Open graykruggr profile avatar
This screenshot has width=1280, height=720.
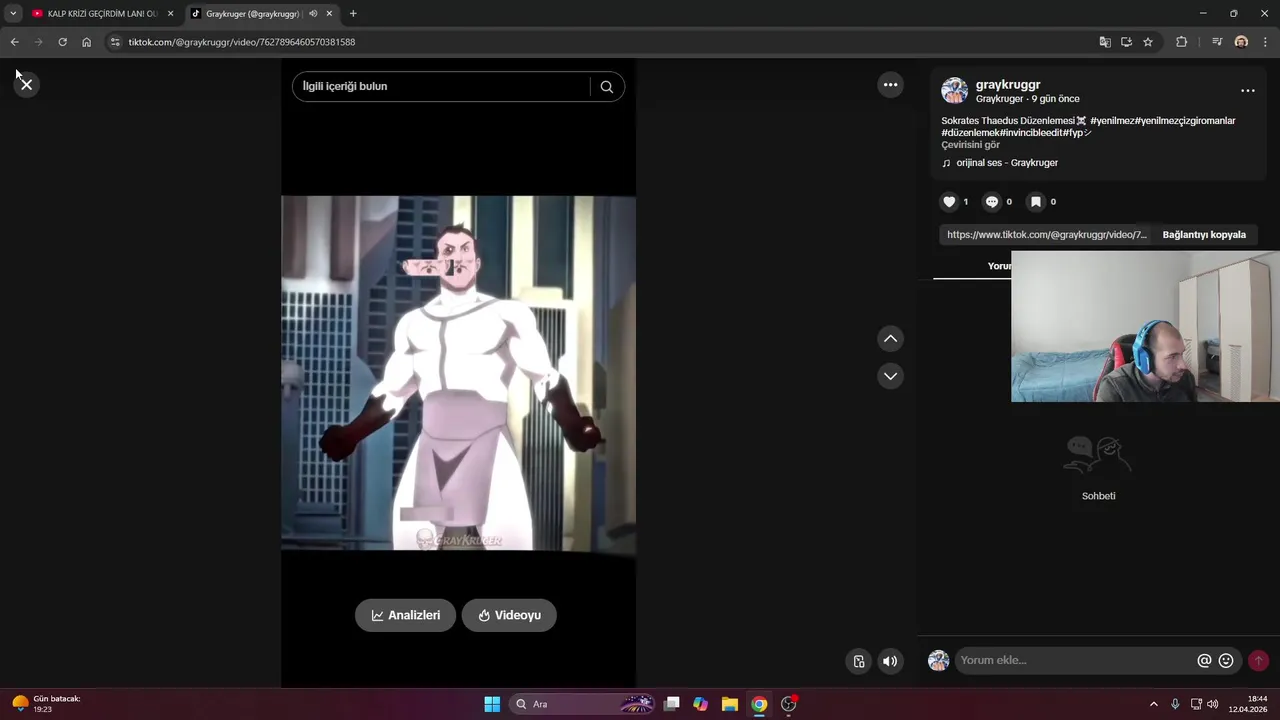click(954, 91)
